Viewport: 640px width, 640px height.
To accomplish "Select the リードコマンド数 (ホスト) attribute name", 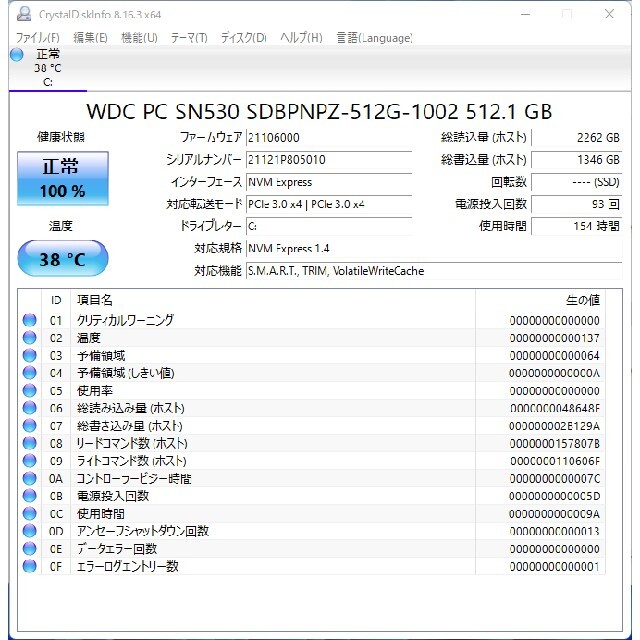I will [132, 443].
